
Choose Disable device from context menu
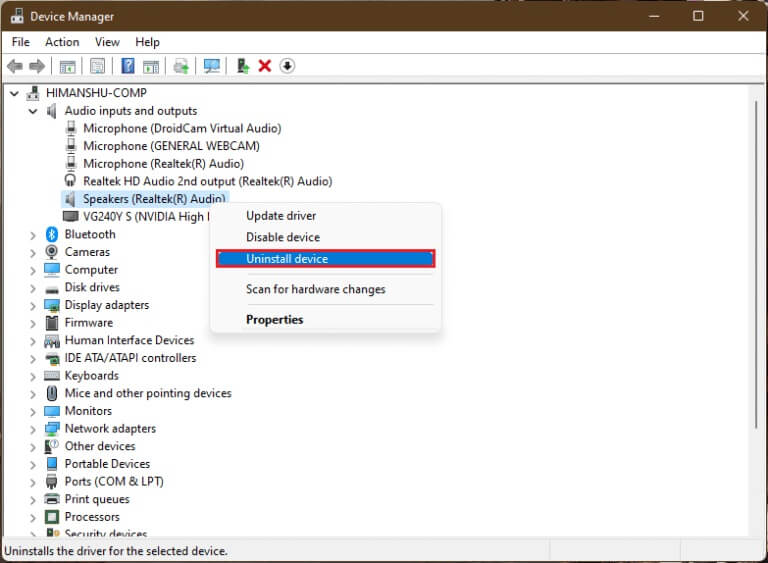[325, 237]
